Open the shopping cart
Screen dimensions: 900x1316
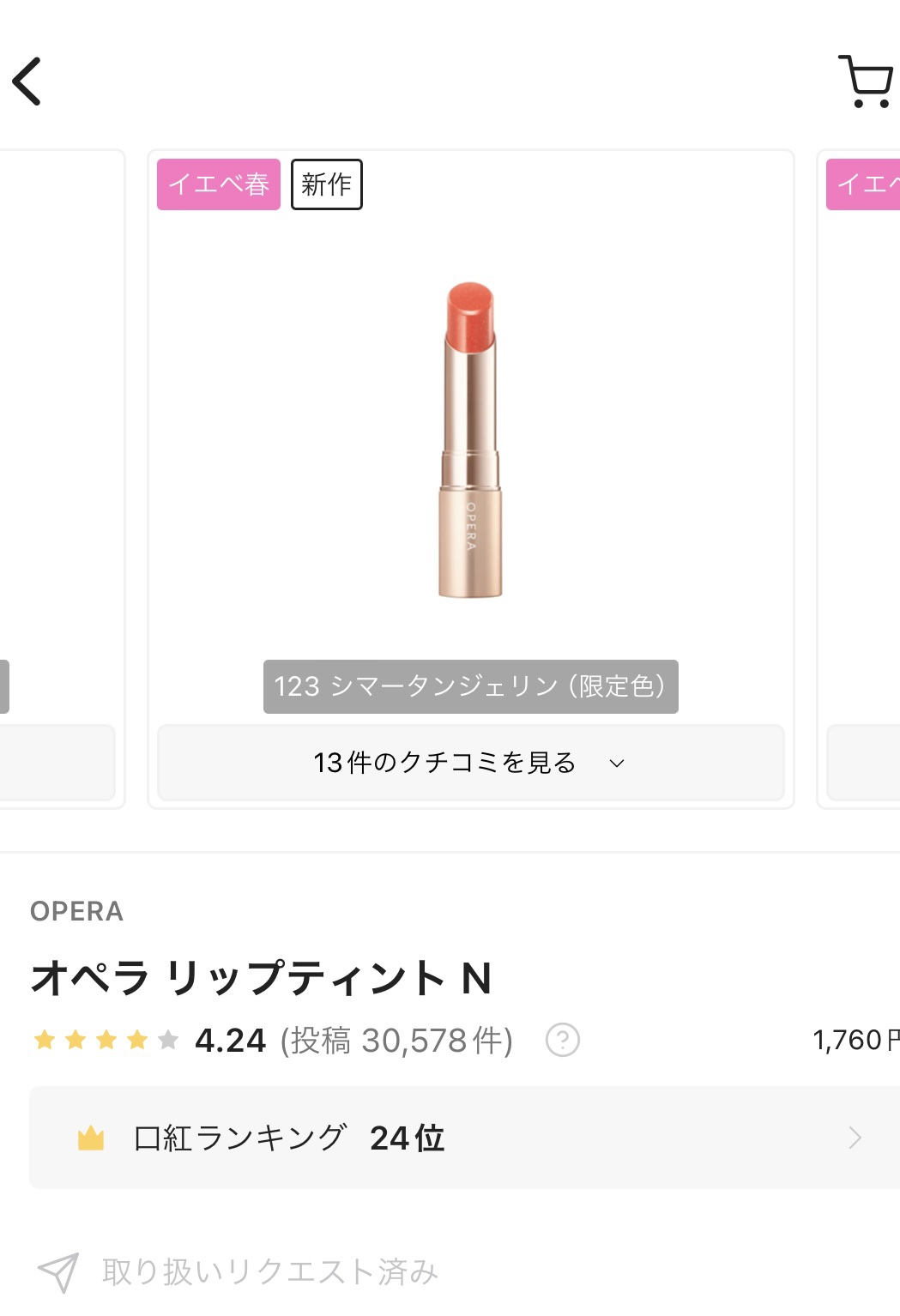[866, 81]
